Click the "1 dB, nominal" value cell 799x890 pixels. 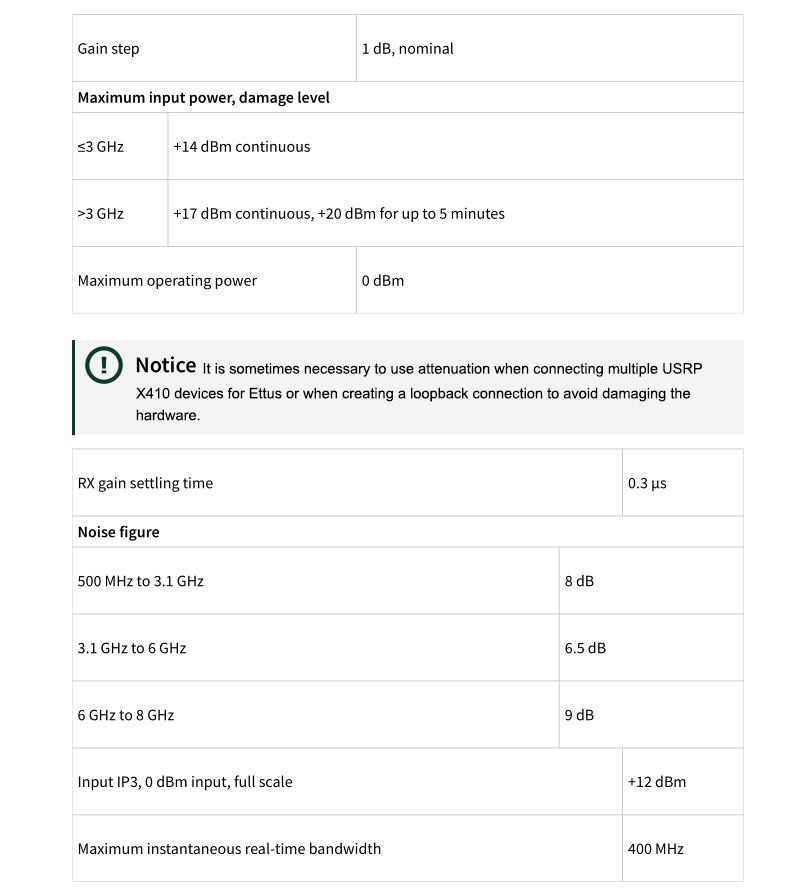(x=407, y=49)
